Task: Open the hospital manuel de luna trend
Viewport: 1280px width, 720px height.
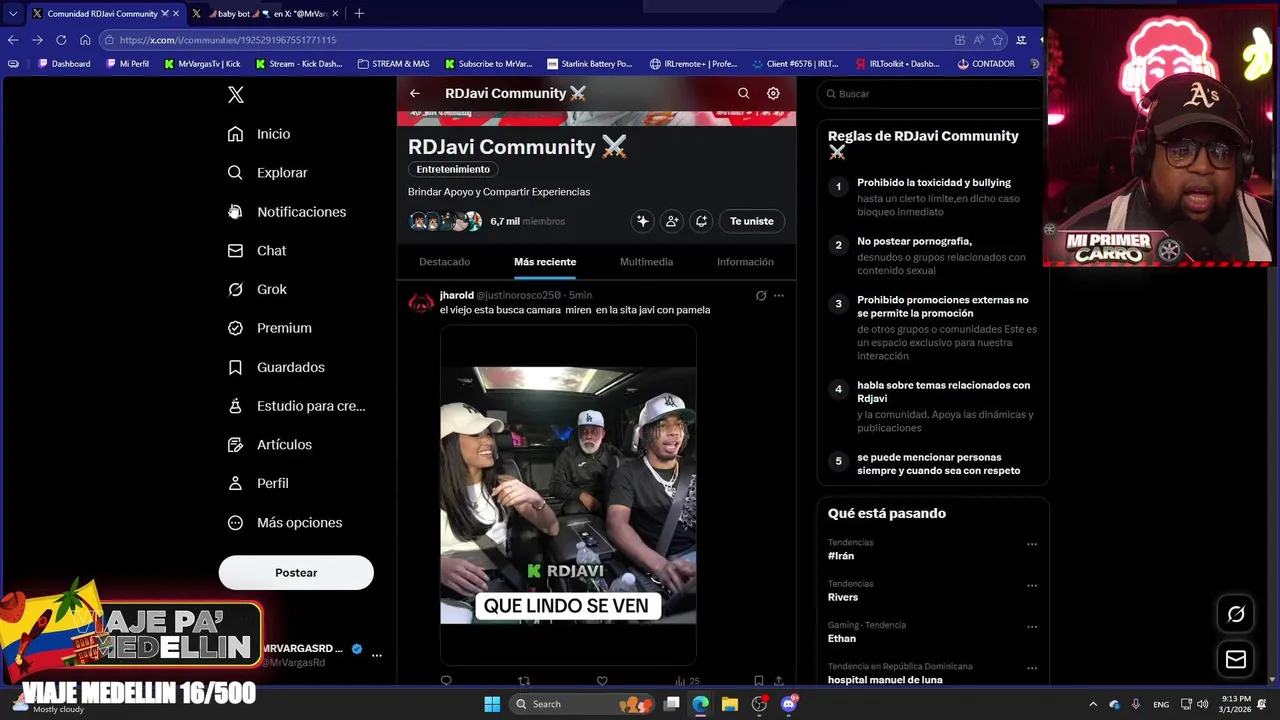Action: point(885,680)
